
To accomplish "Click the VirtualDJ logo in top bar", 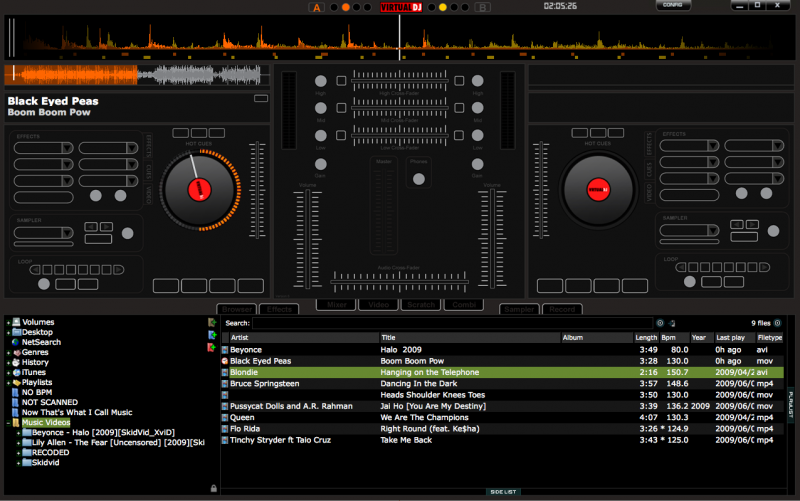I will click(401, 7).
